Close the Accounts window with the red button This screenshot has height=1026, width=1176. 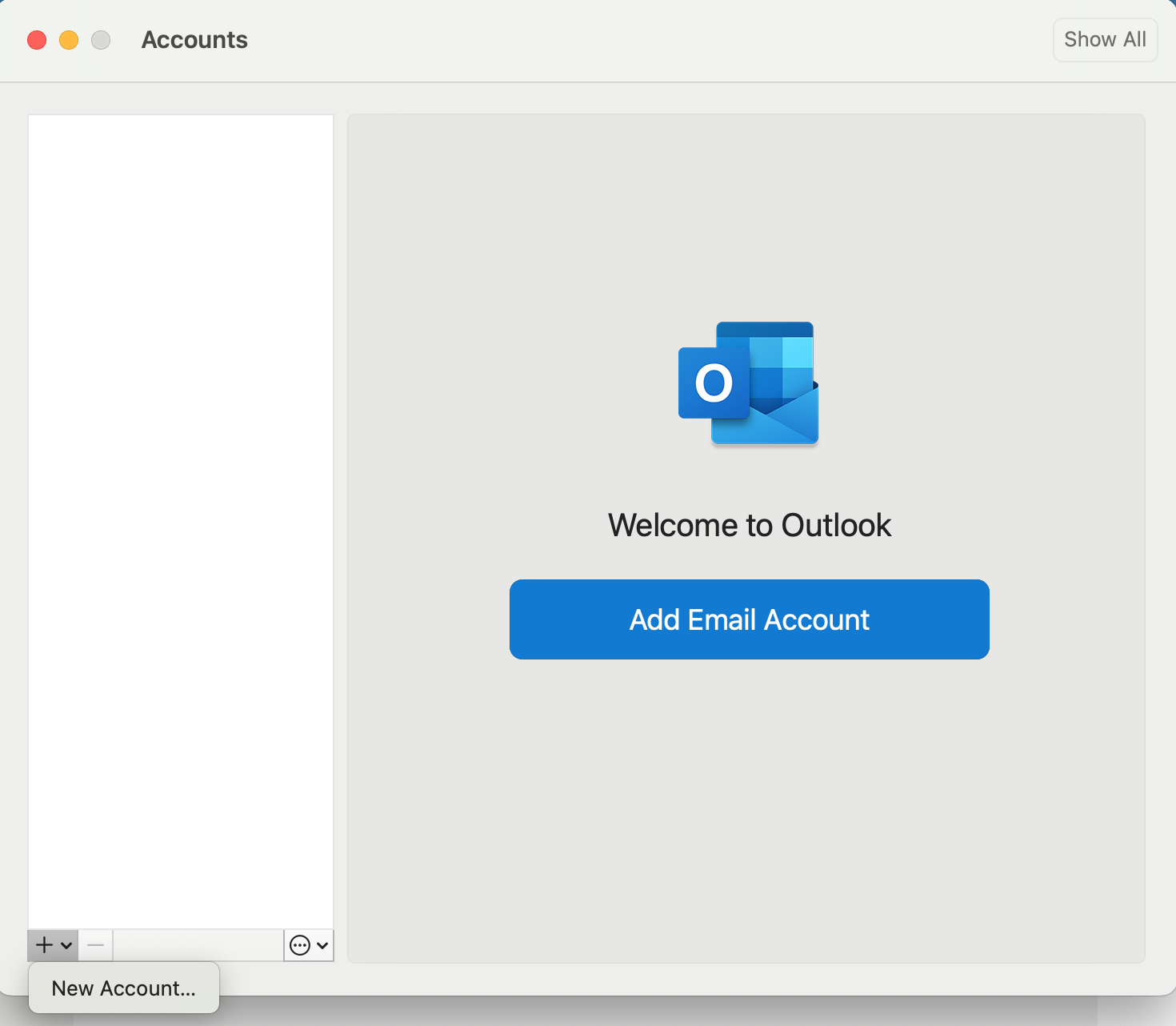click(37, 40)
